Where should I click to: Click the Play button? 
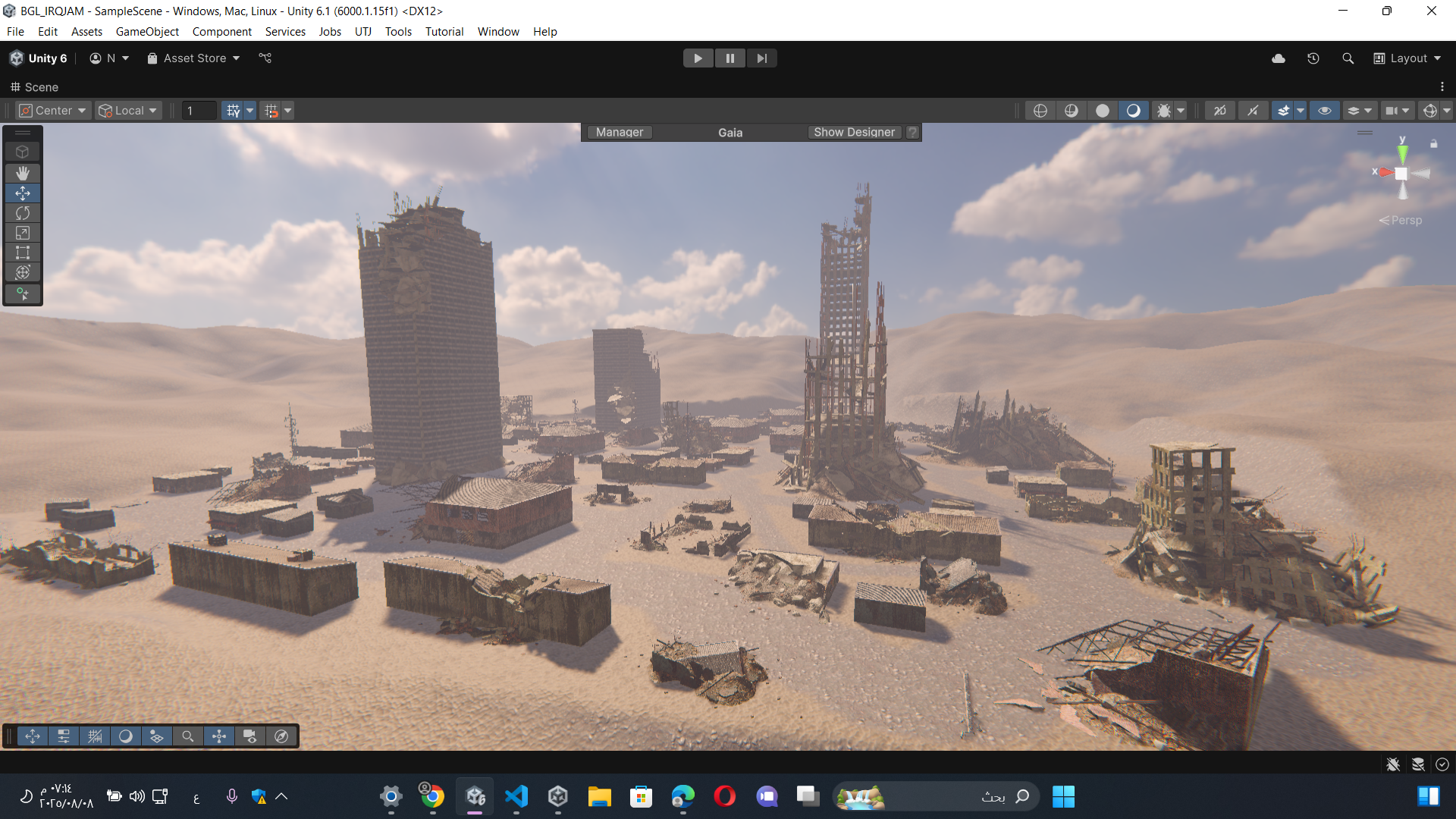698,58
